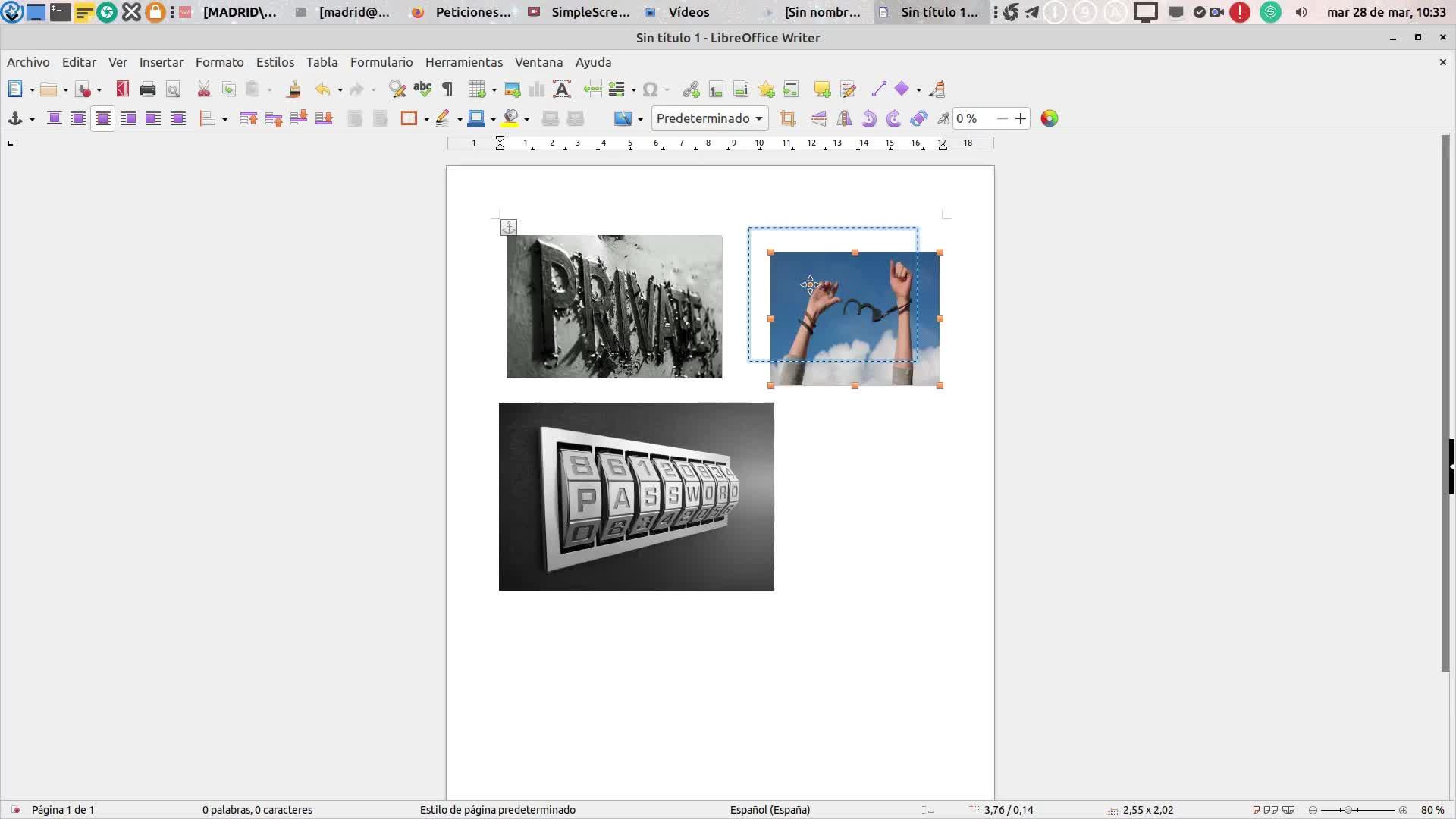Click the Español (España) language status
This screenshot has width=1456, height=819.
coord(770,810)
